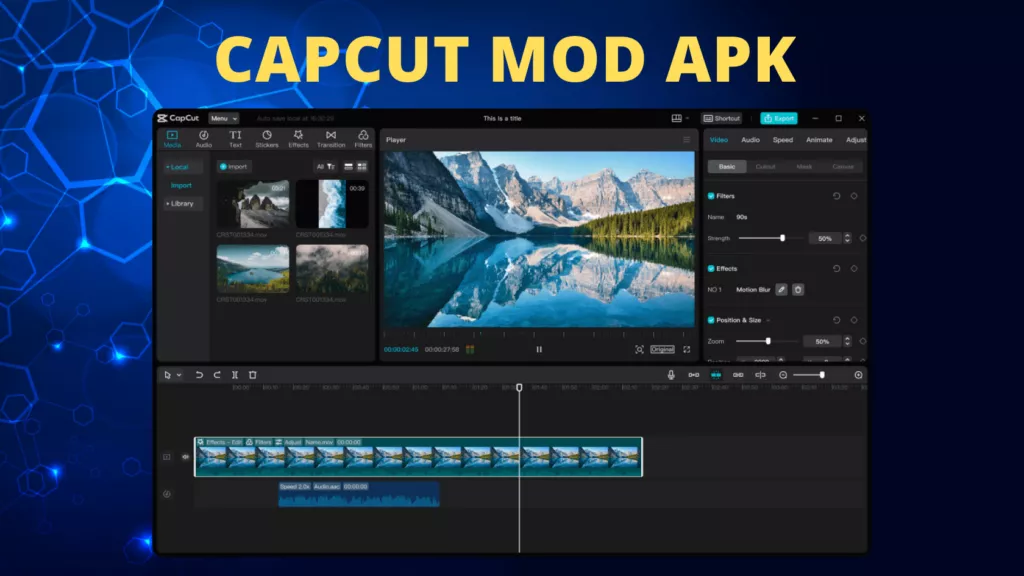Viewport: 1024px width, 576px height.
Task: Expand the selection tool dropdown arrow
Action: 179,375
